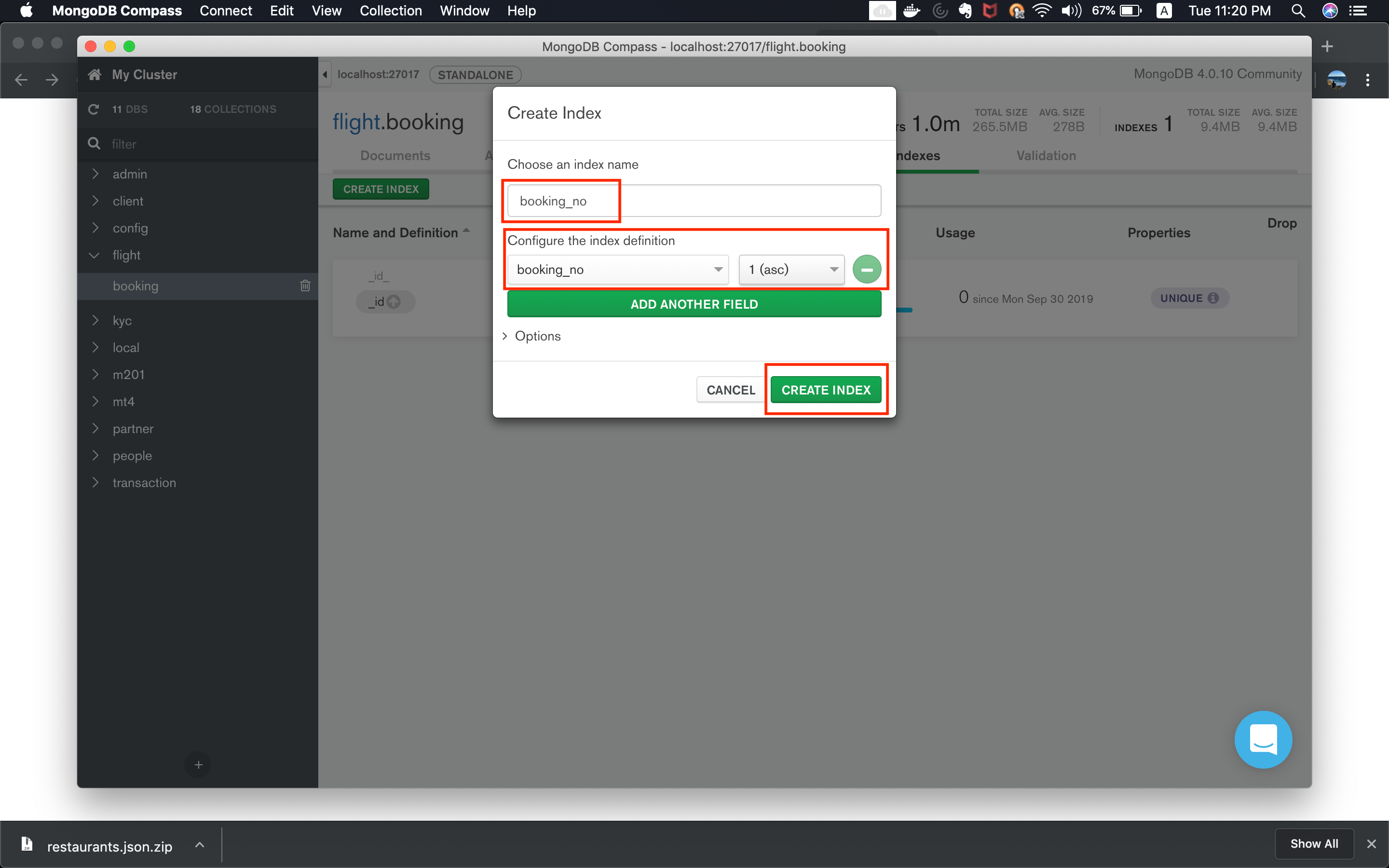The height and width of the screenshot is (868, 1389).
Task: Click ADD ANOTHER FIELD
Action: pyautogui.click(x=694, y=304)
